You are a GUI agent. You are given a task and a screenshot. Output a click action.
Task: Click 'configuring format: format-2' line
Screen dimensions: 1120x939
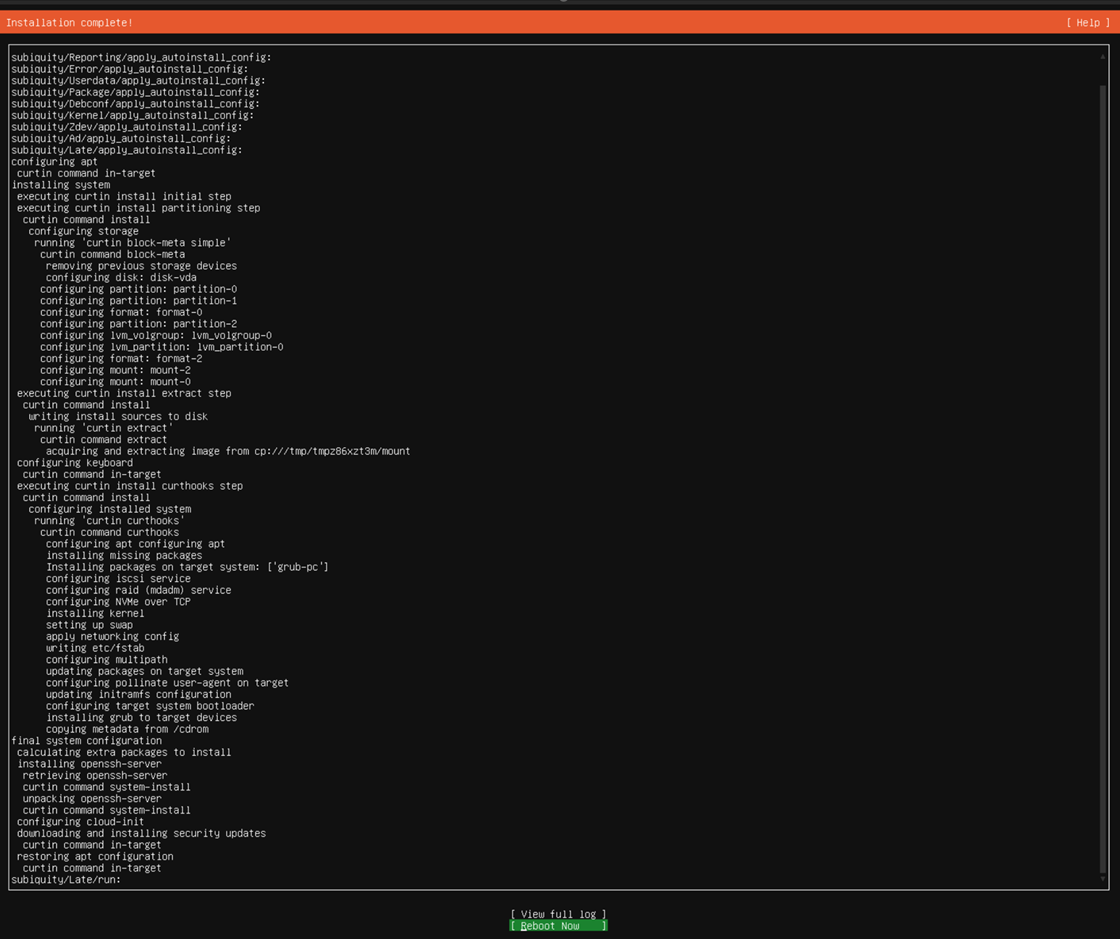pyautogui.click(x=121, y=358)
